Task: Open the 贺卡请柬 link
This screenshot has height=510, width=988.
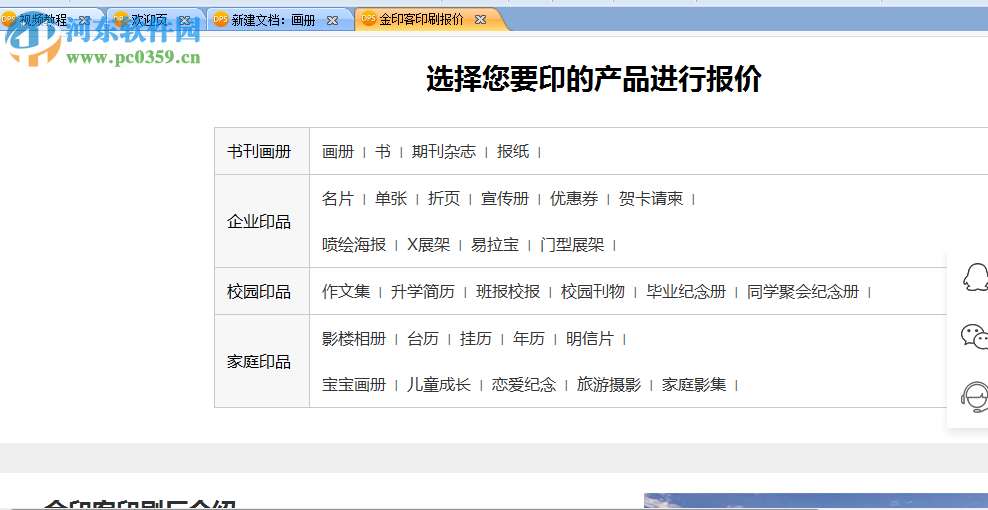Action: coord(651,199)
